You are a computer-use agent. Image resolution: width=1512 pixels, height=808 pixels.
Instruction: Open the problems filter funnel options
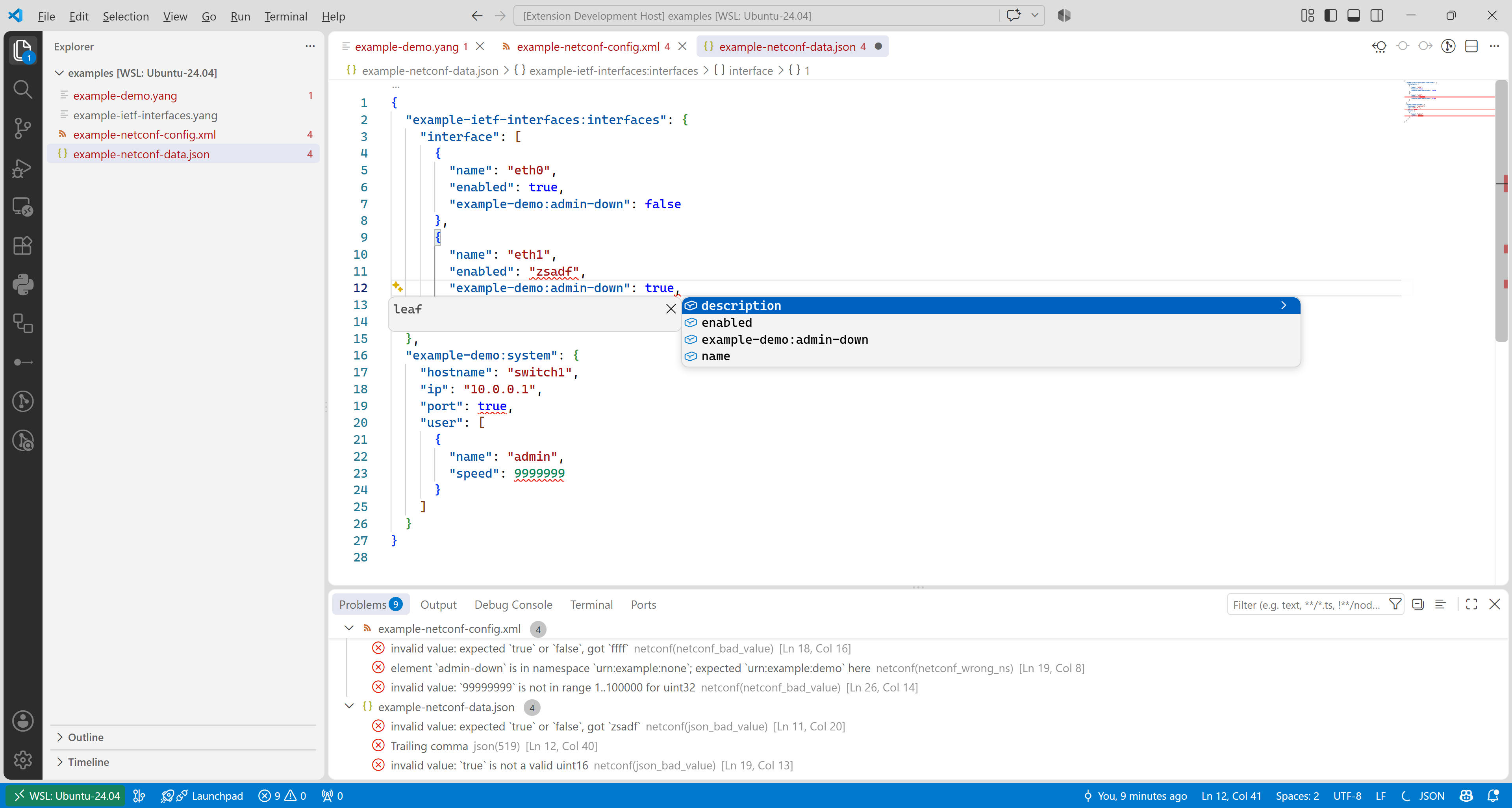[x=1395, y=604]
